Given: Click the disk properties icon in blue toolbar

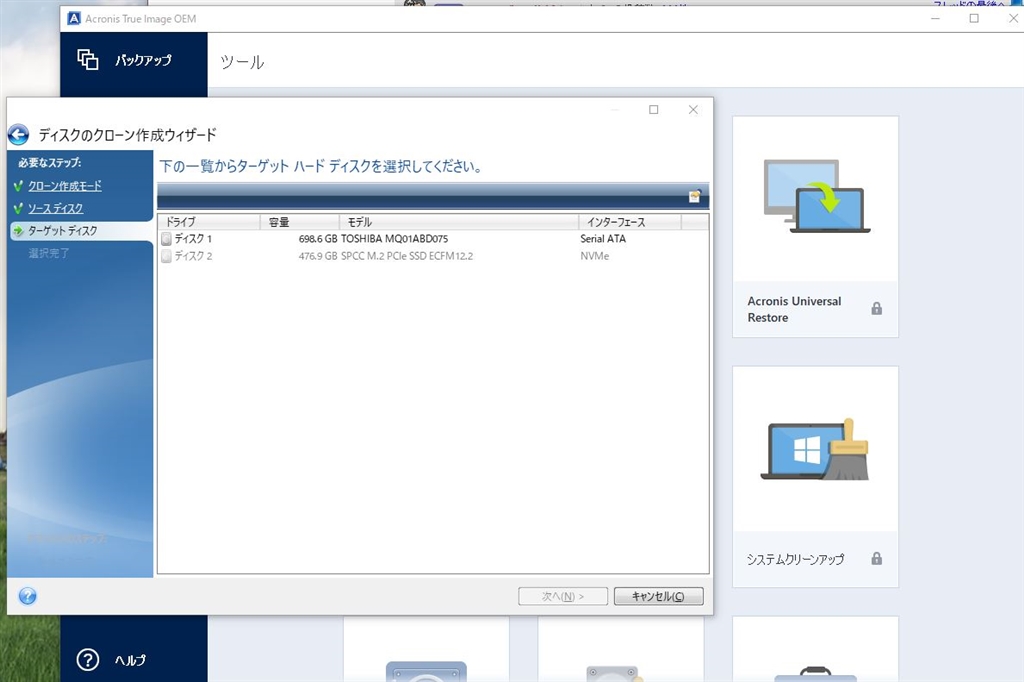Looking at the screenshot, I should (x=695, y=196).
